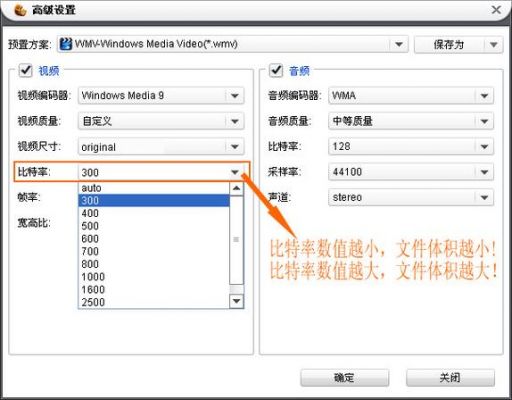The width and height of the screenshot is (512, 400).
Task: Select auto in bitrate list
Action: click(x=154, y=188)
